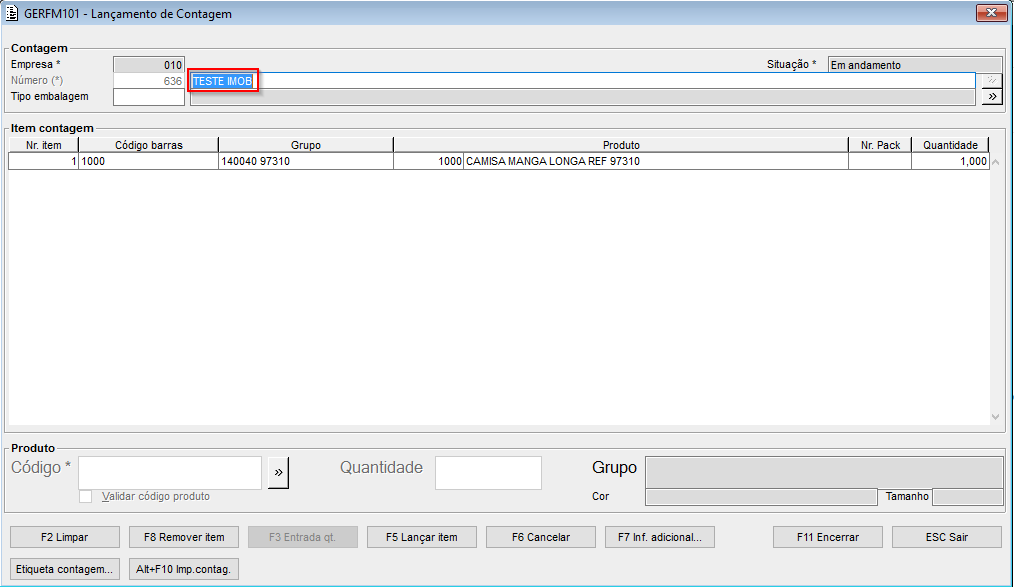1014x587 pixels.
Task: Click the Cor display field
Action: tap(761, 496)
